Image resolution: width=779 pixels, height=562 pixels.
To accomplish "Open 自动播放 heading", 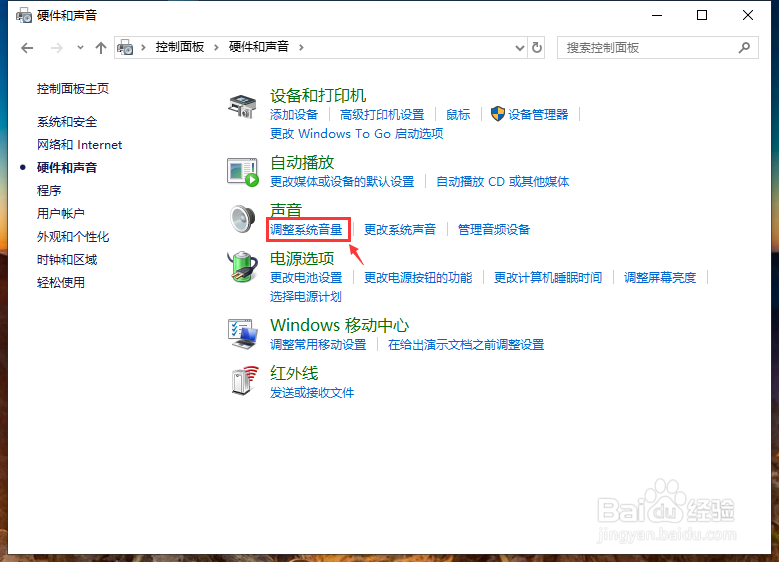I will pos(302,162).
